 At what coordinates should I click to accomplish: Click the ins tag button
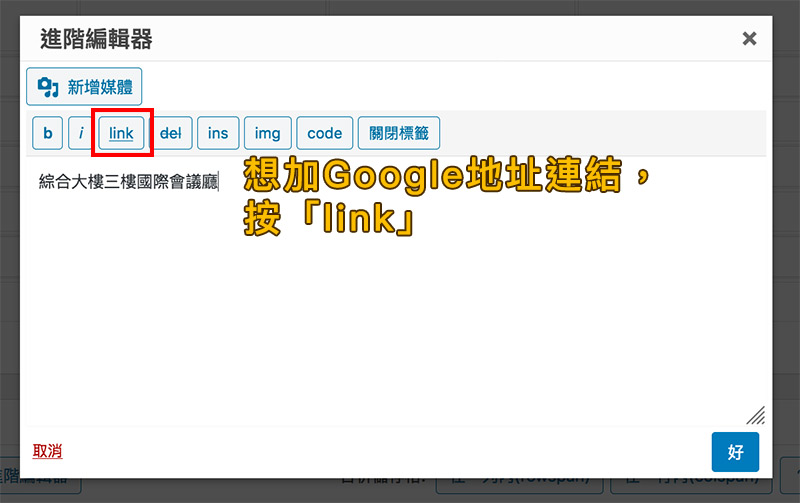[218, 133]
